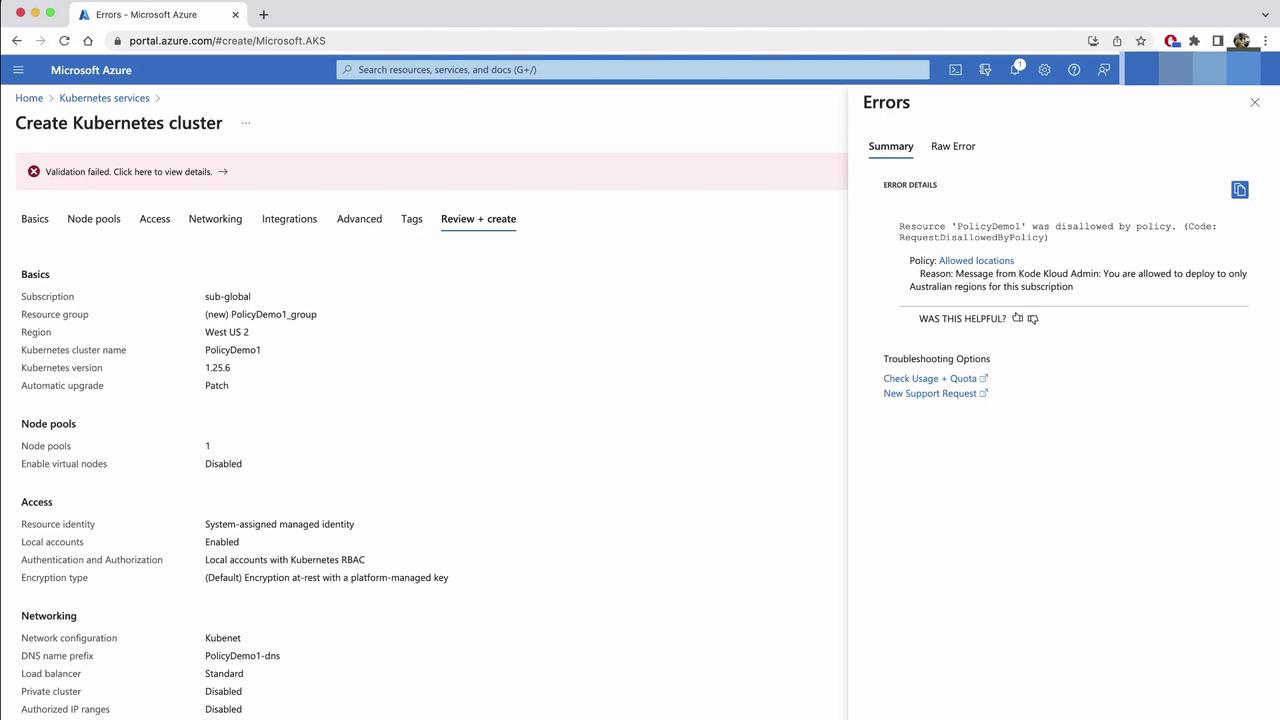Click the Subscription value 'sub-global'
This screenshot has width=1280, height=720.
(x=228, y=297)
